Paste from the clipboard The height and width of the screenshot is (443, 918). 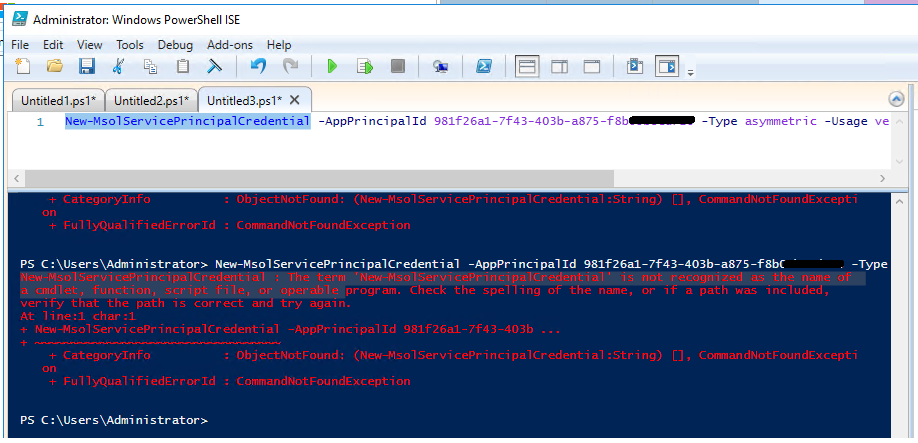183,66
